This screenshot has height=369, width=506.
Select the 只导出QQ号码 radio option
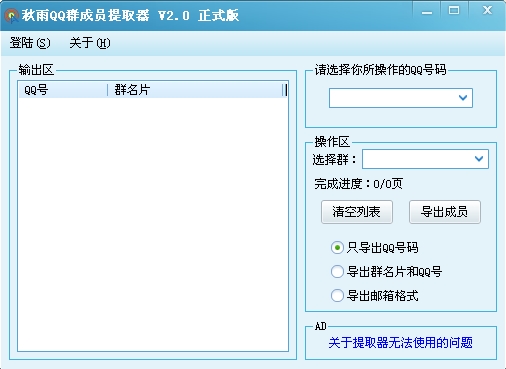click(x=374, y=248)
